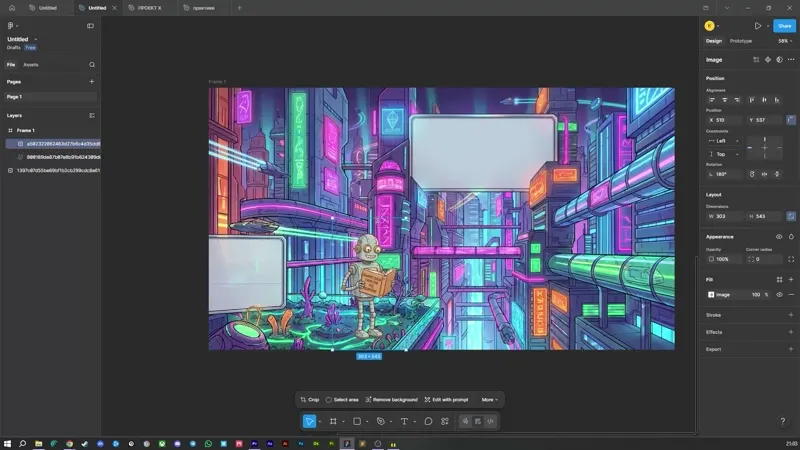The width and height of the screenshot is (800, 450).
Task: Hide the Image fill with eye
Action: pos(779,294)
